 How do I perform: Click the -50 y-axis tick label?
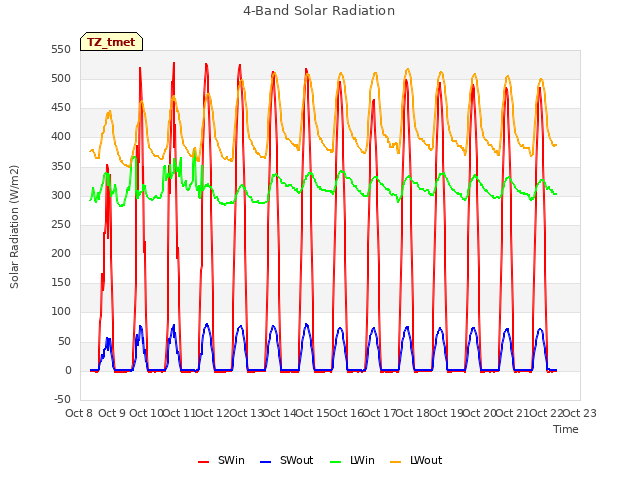(x=62, y=399)
